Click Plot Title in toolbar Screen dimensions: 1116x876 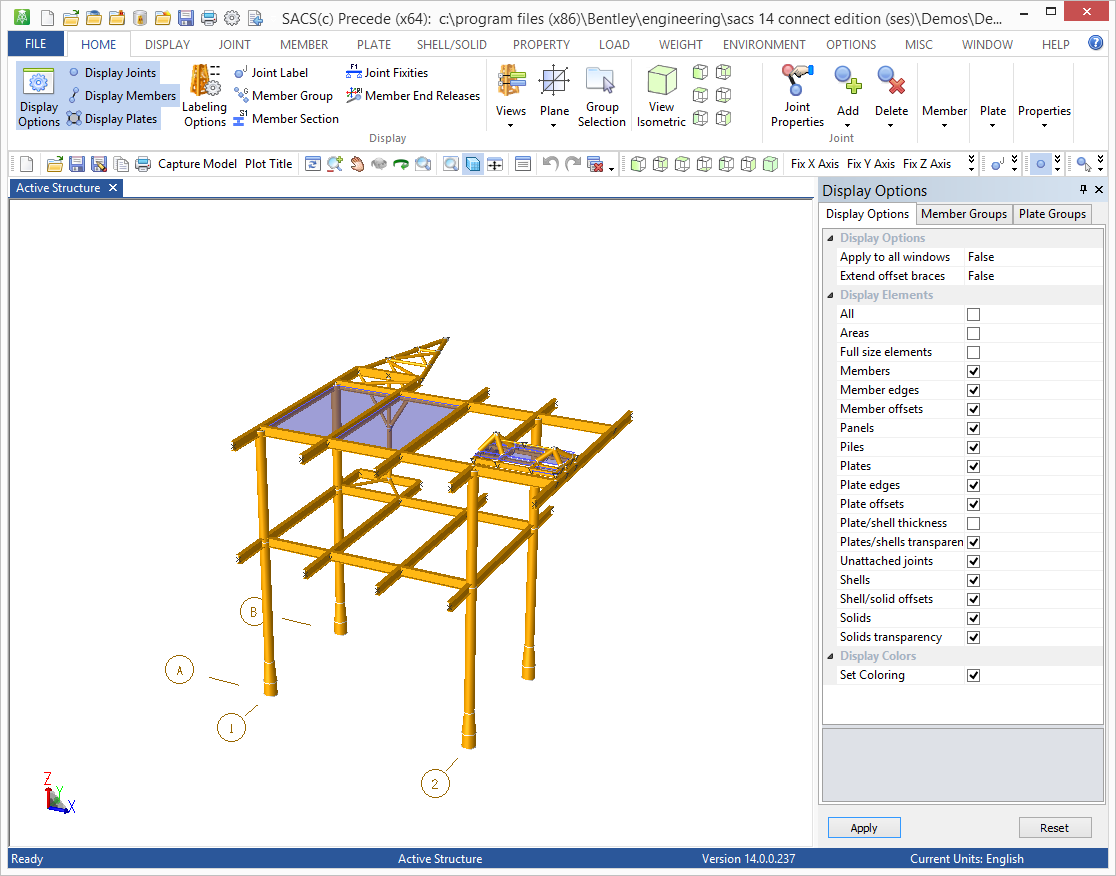click(x=268, y=164)
